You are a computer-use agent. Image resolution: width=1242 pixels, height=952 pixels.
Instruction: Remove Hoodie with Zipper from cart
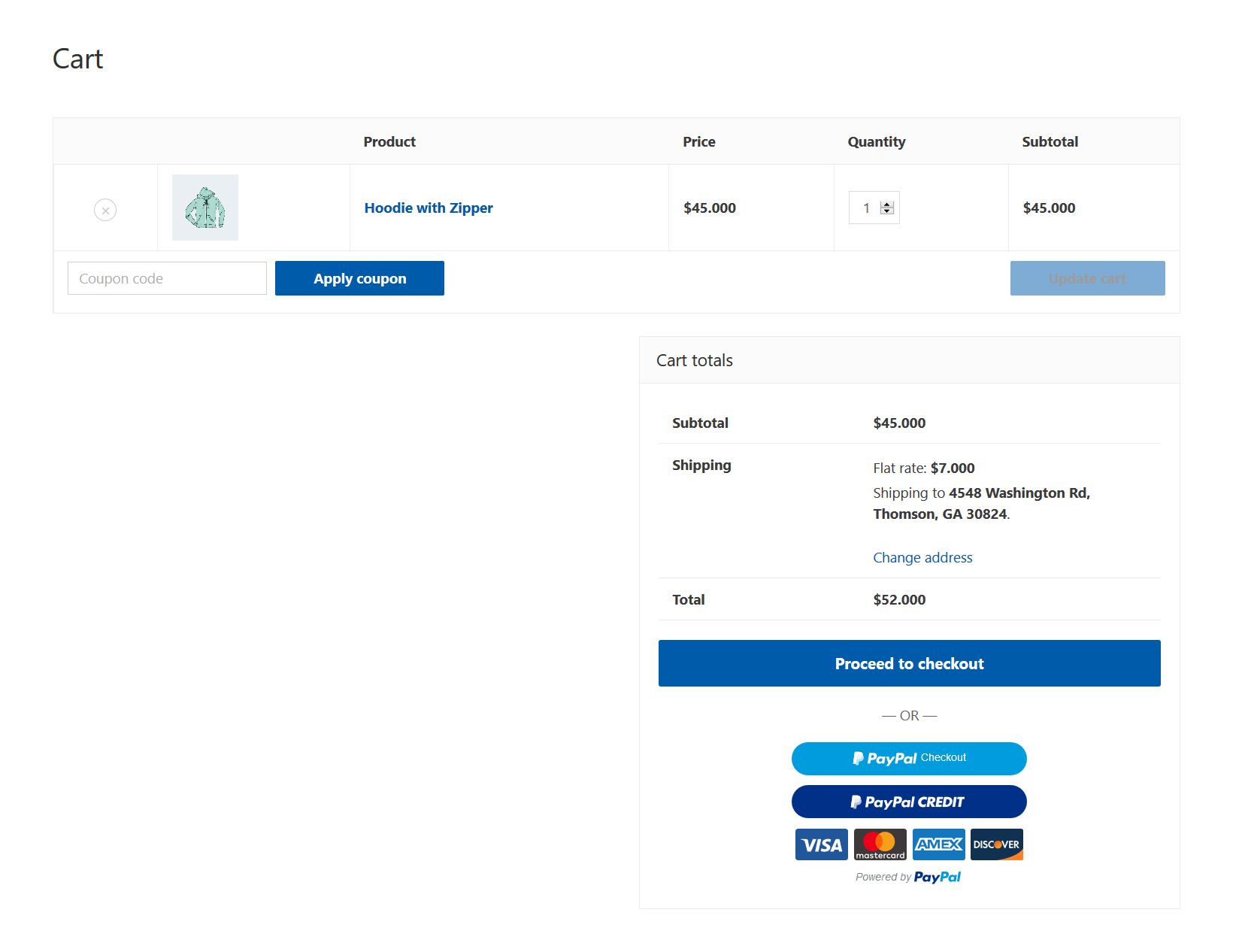105,210
